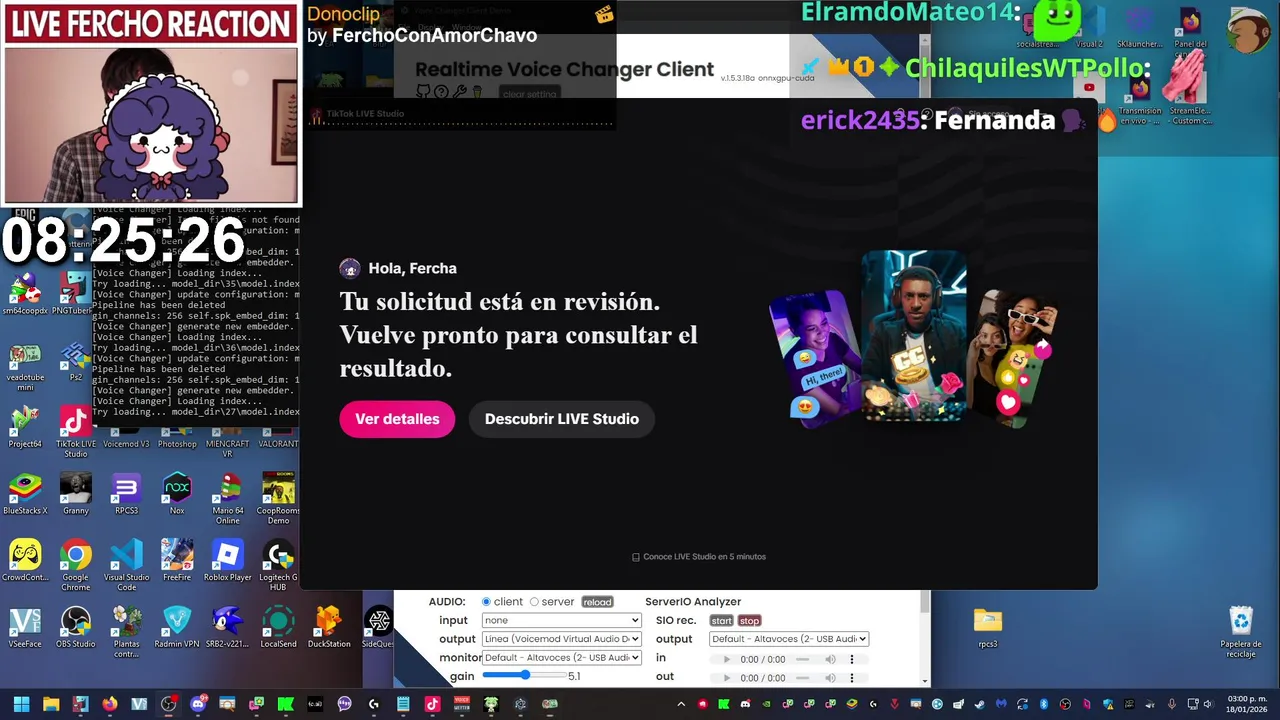Viewport: 1280px width, 720px height.
Task: Open the taskbar clock and date
Action: pos(1247,704)
